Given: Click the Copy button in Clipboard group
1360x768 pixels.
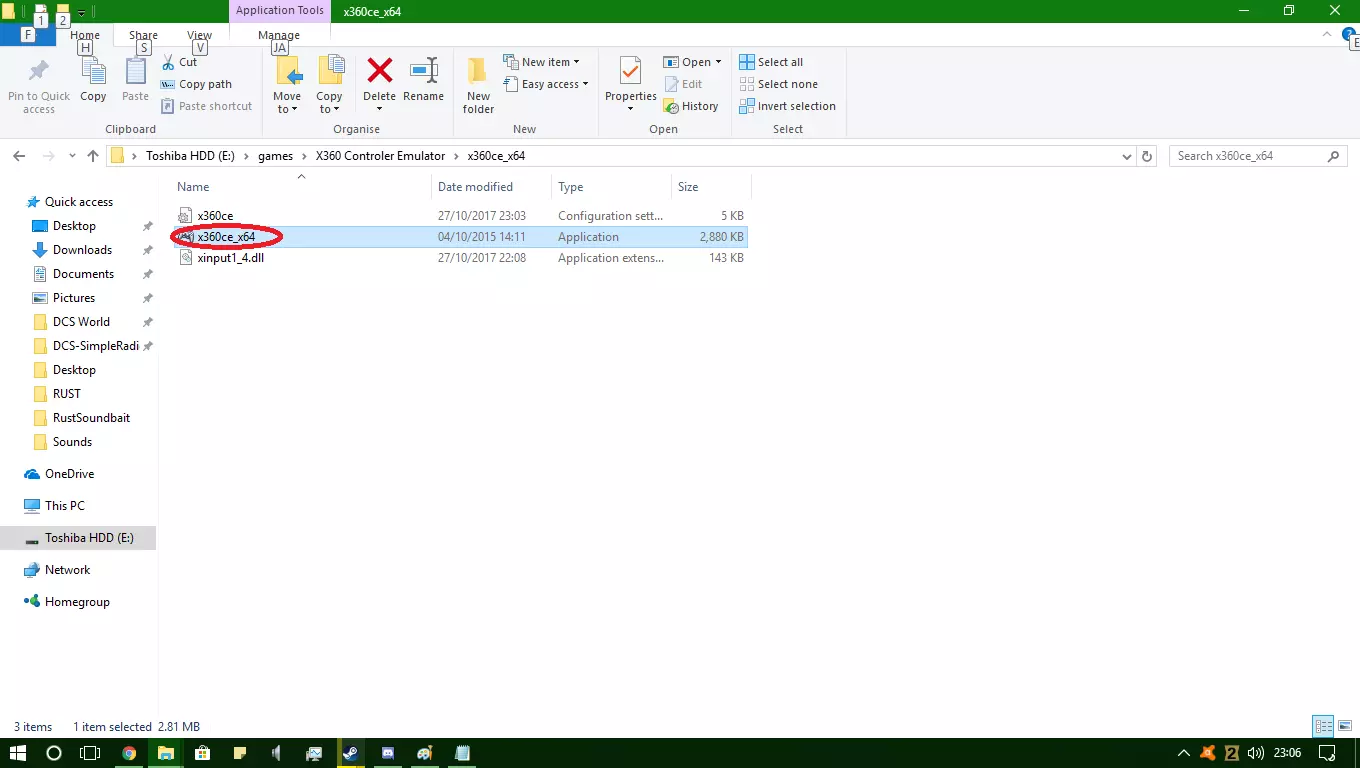Looking at the screenshot, I should click(93, 81).
